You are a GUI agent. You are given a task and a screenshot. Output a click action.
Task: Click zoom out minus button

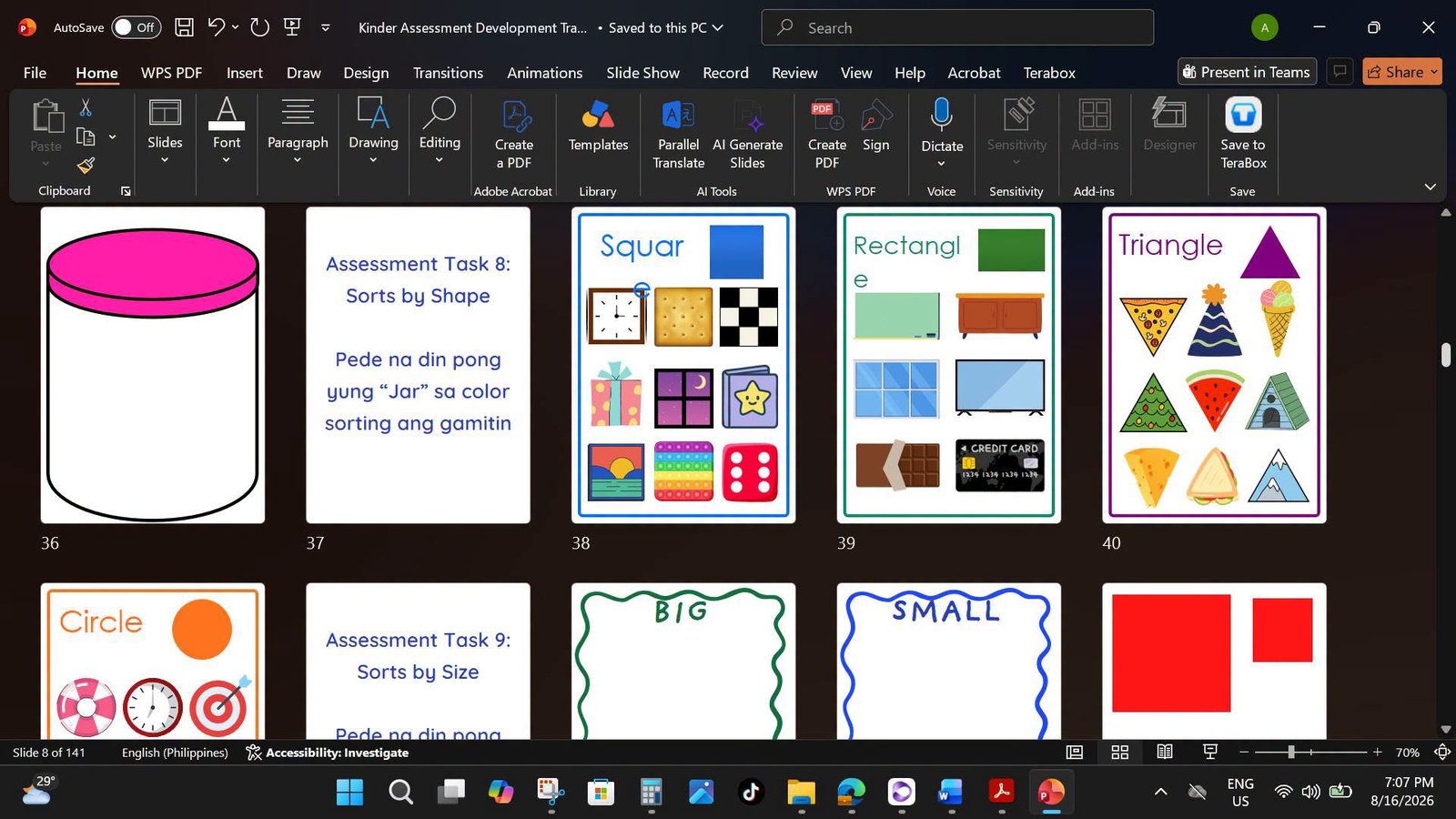point(1244,753)
